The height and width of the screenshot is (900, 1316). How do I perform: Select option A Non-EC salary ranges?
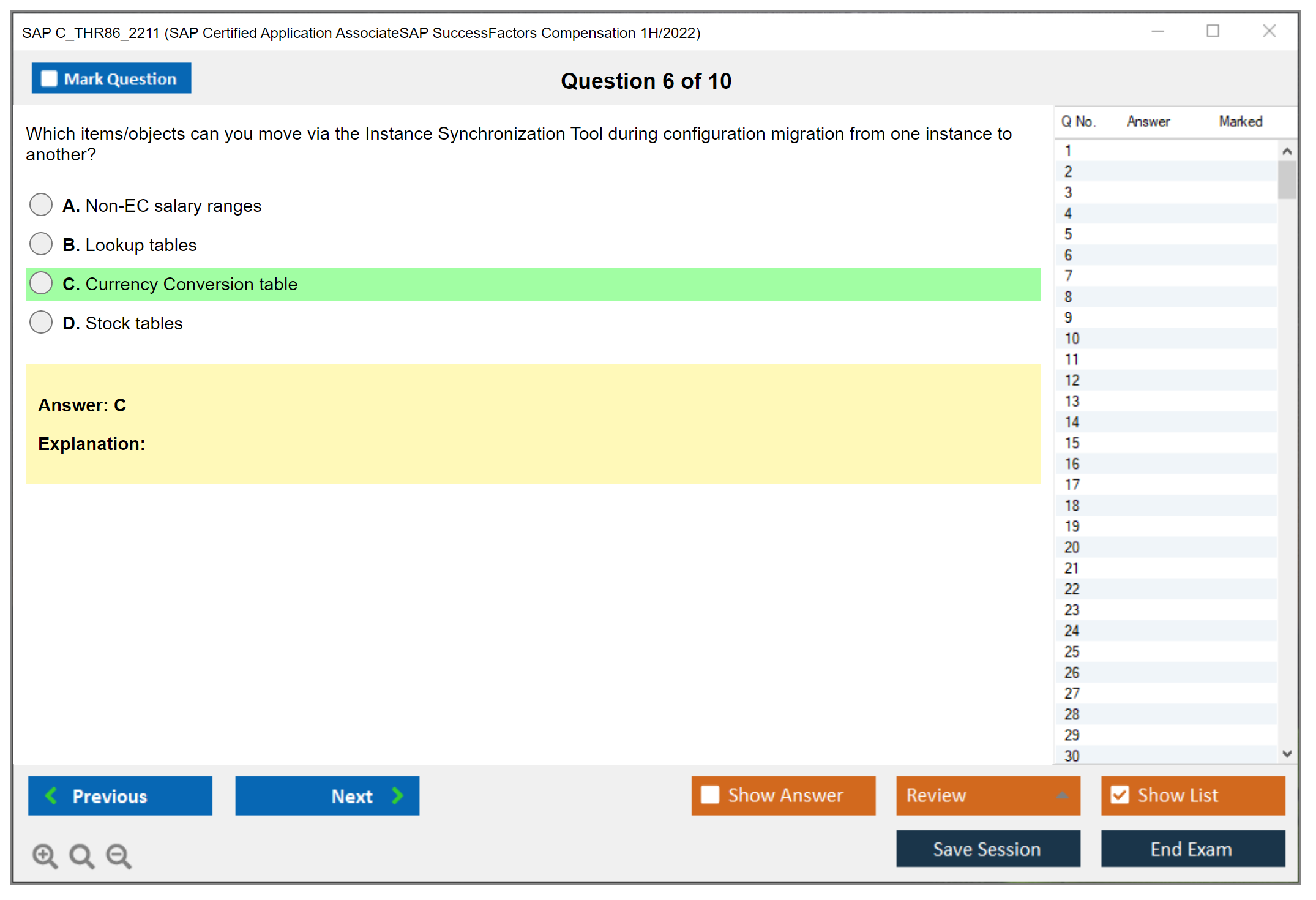coord(41,204)
